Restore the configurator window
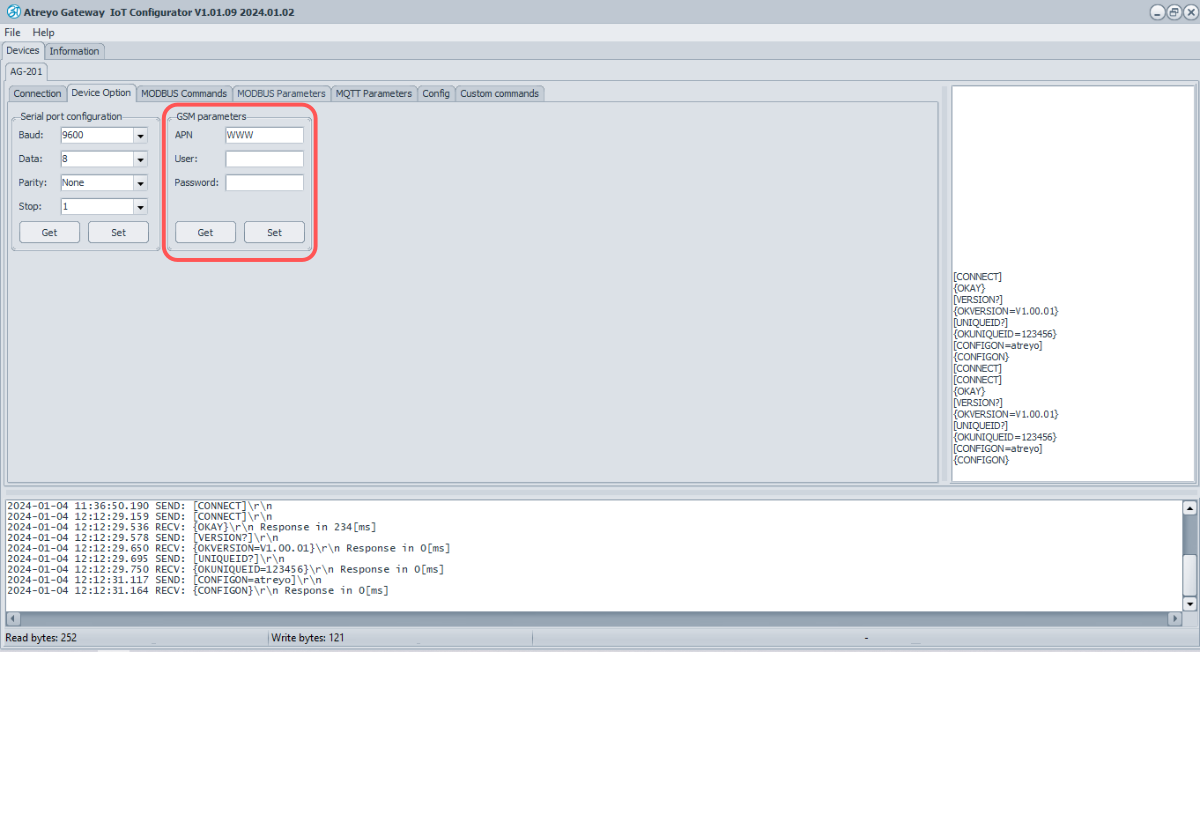This screenshot has width=1200, height=836. [x=1173, y=12]
